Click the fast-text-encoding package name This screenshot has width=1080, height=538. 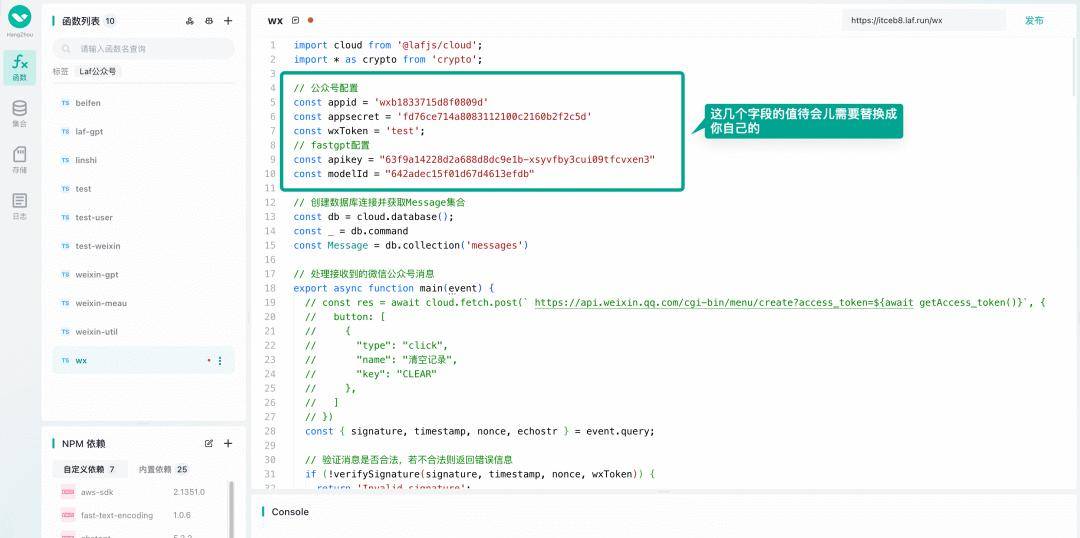(116, 515)
